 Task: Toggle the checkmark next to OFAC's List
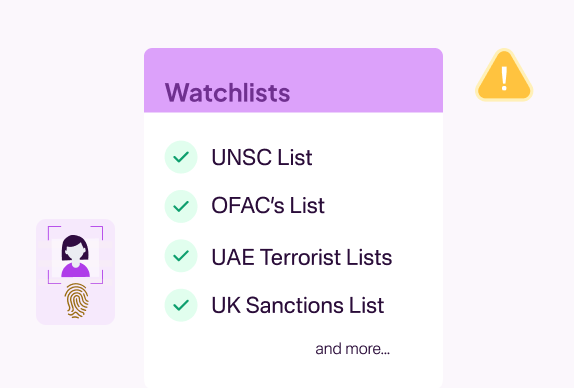(x=181, y=206)
